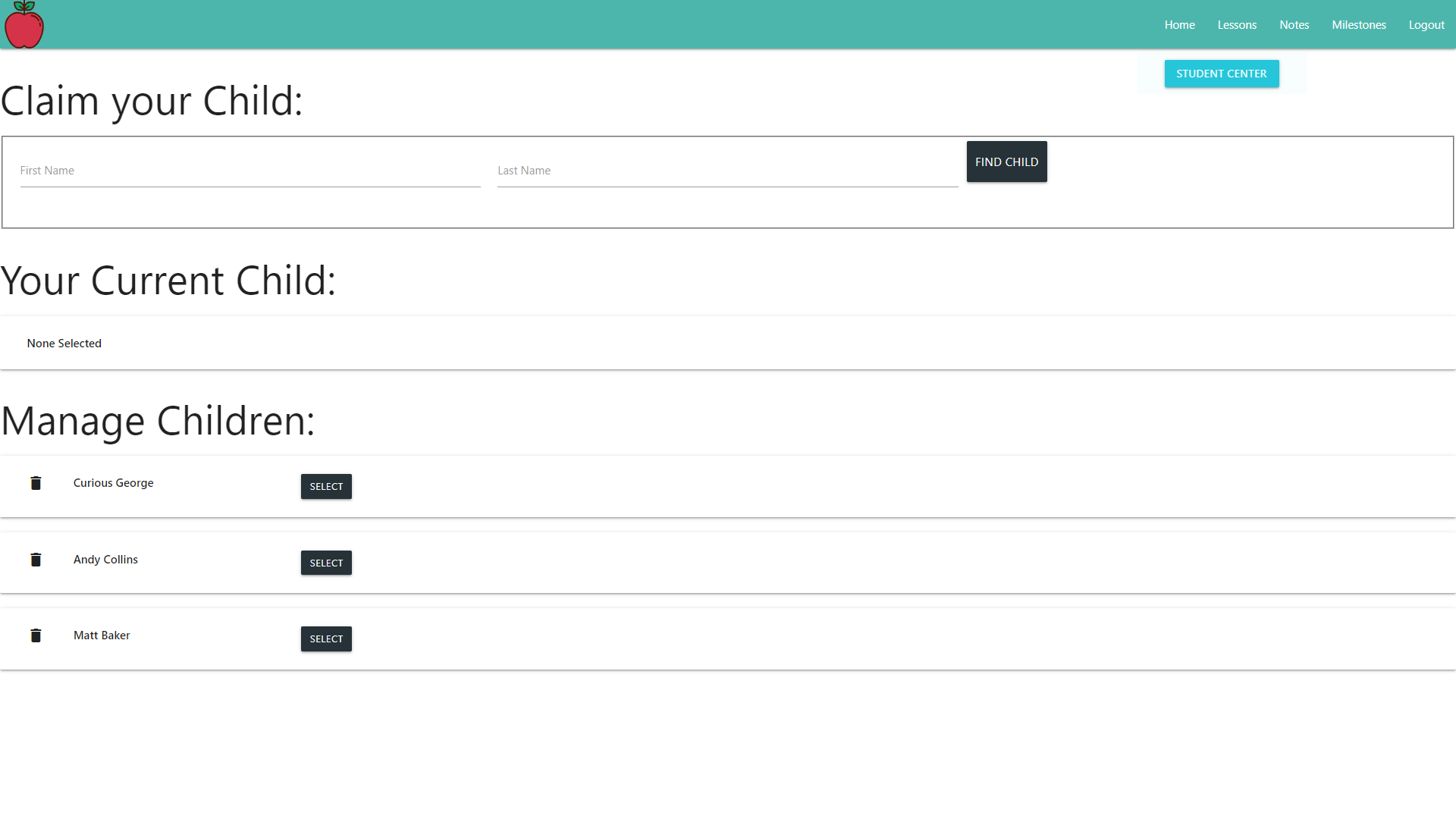1456x819 pixels.
Task: Click the red apple logo
Action: [24, 25]
